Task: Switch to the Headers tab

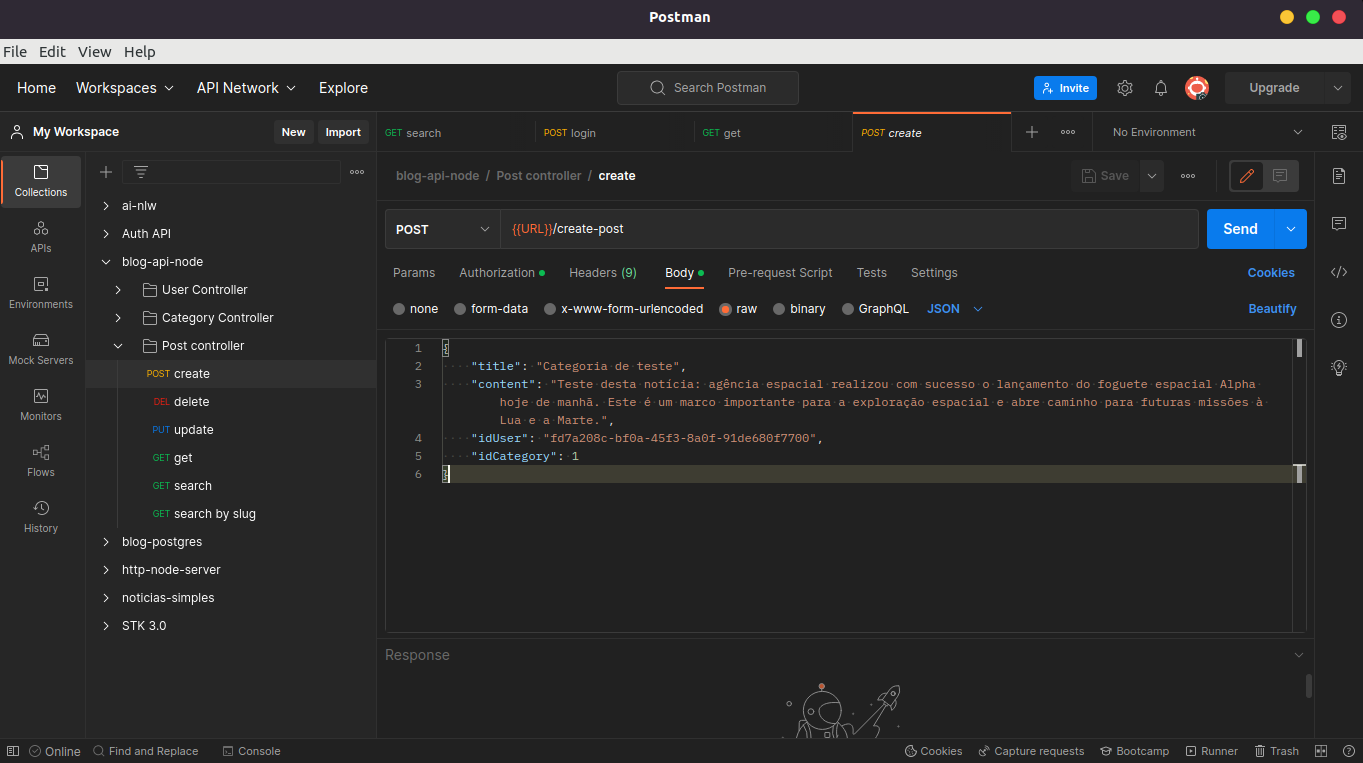Action: coord(602,273)
